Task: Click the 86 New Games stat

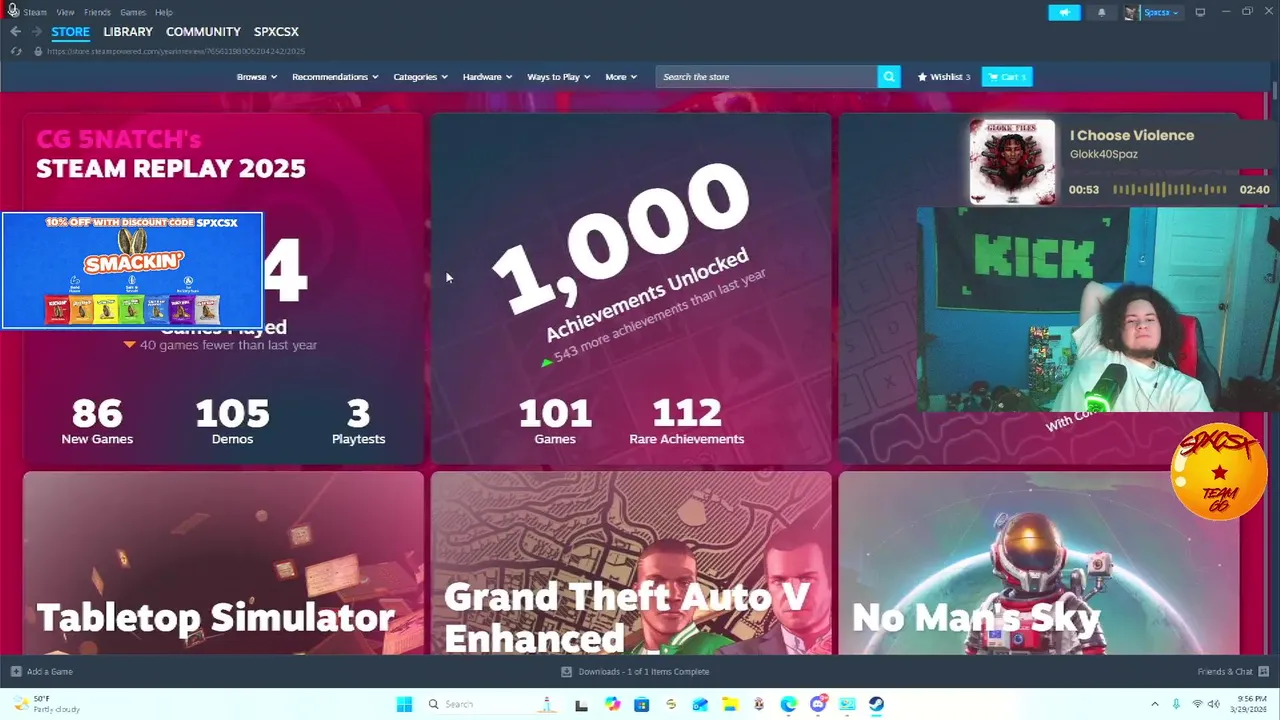Action: (x=97, y=422)
